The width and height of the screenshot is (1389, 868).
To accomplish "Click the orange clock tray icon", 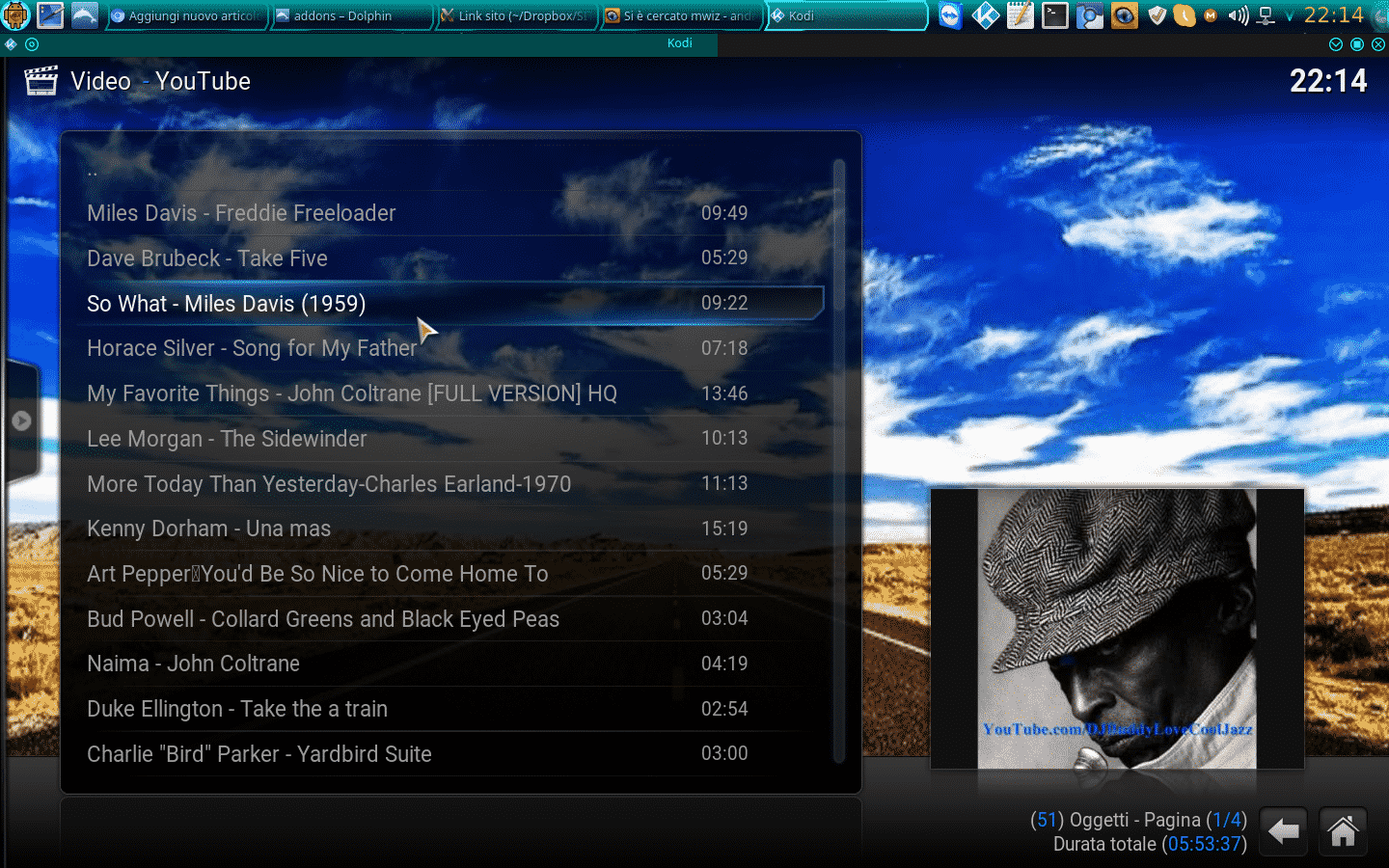I will click(1185, 15).
